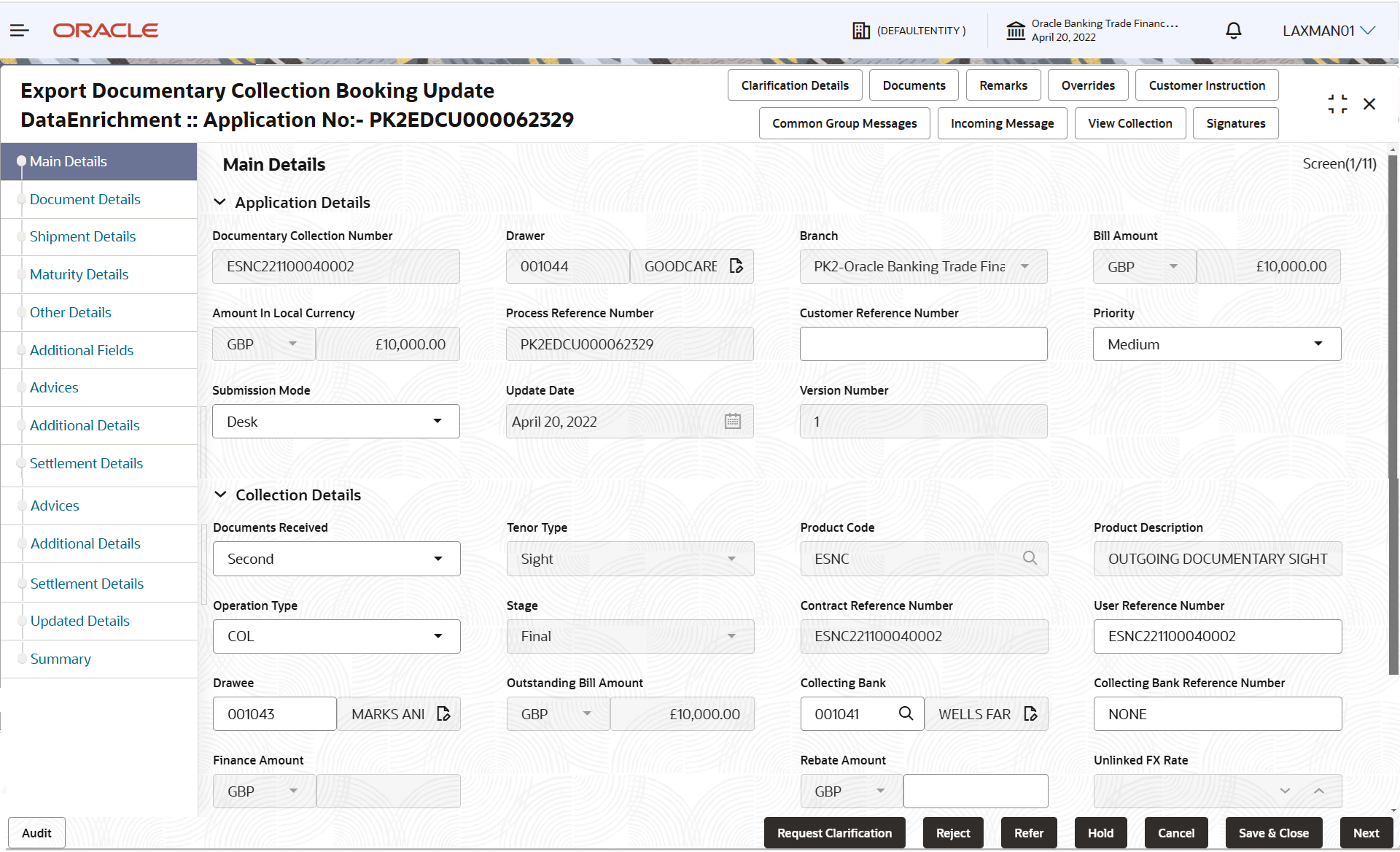Open the Branch dropdown
Image resolution: width=1400 pixels, height=852 pixels.
pyautogui.click(x=923, y=267)
